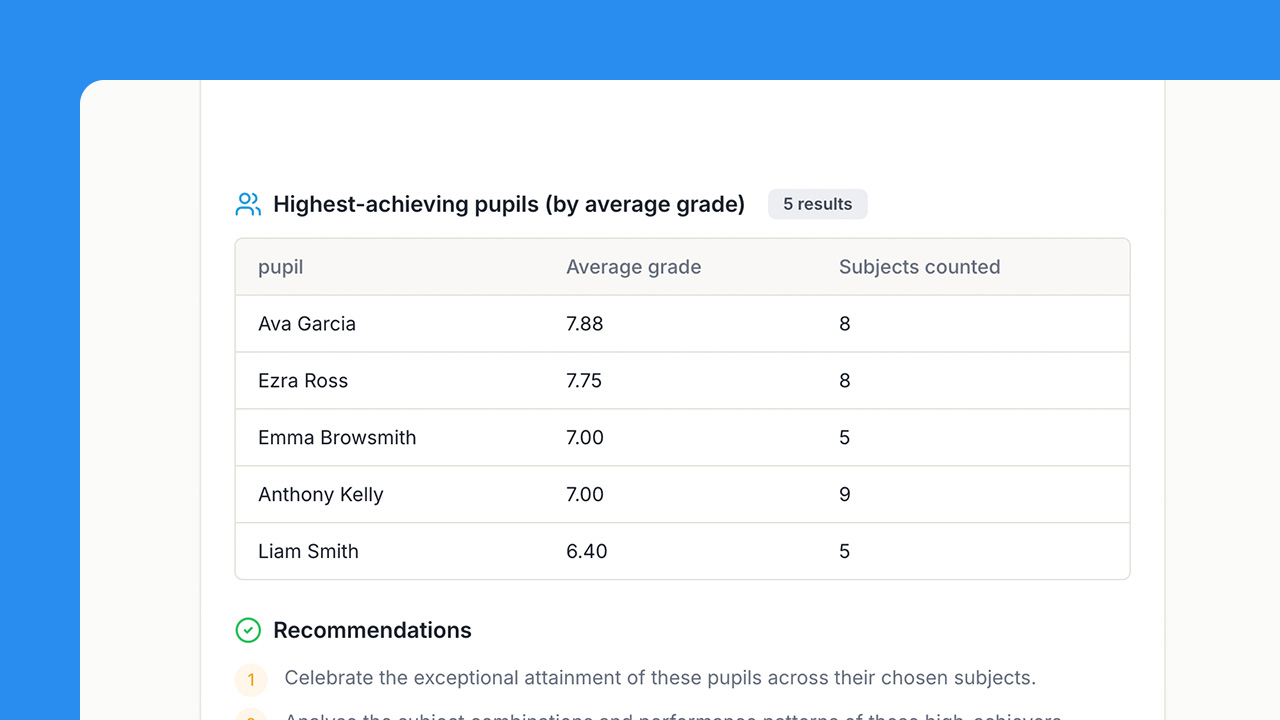Click Anthony Kelly's 7.00 average grade
Screen dimensions: 1280x720
585,495
